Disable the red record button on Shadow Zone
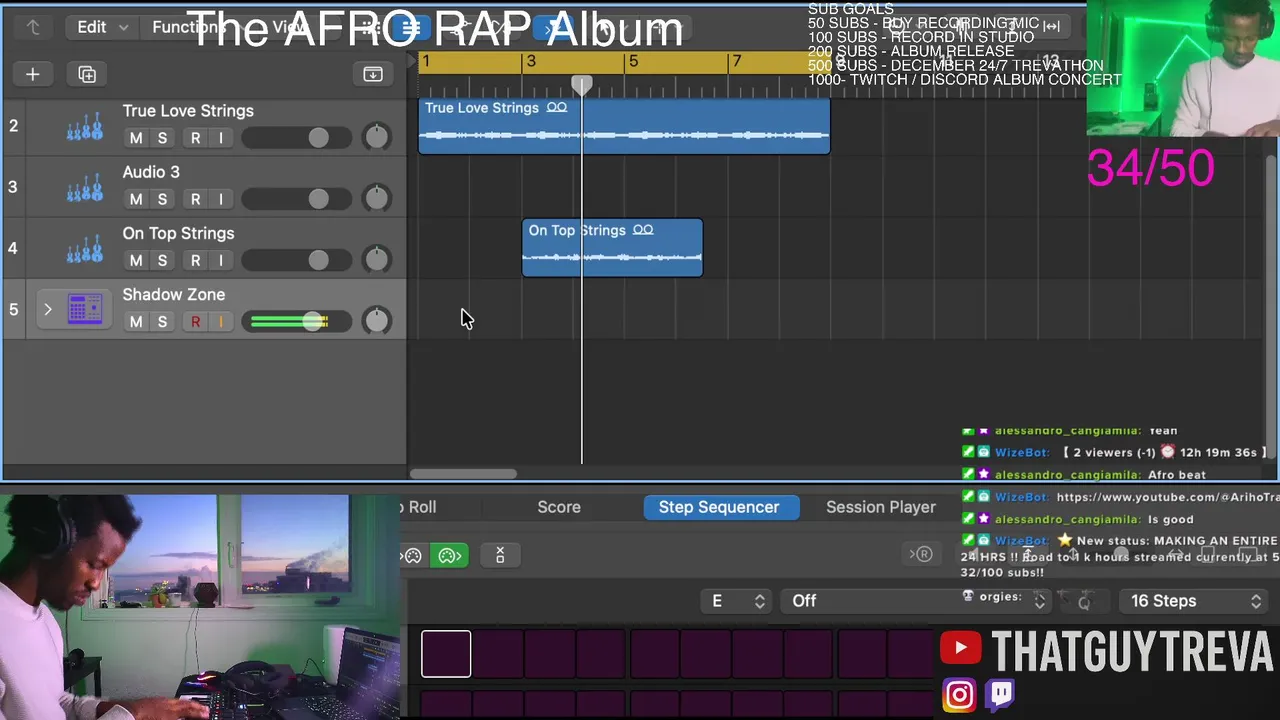The image size is (1280, 720). (x=195, y=321)
